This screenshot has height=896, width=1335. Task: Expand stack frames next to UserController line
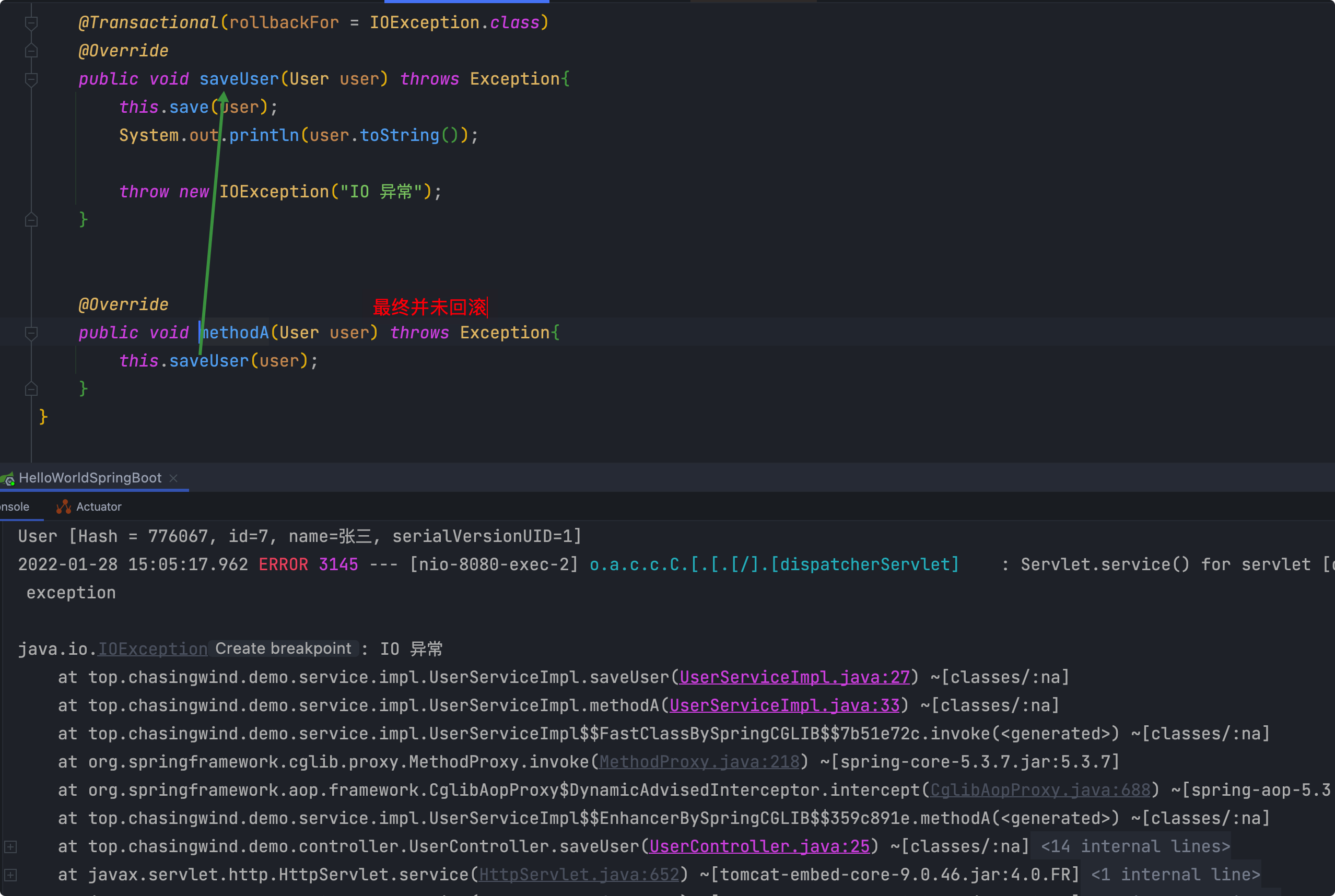10,846
